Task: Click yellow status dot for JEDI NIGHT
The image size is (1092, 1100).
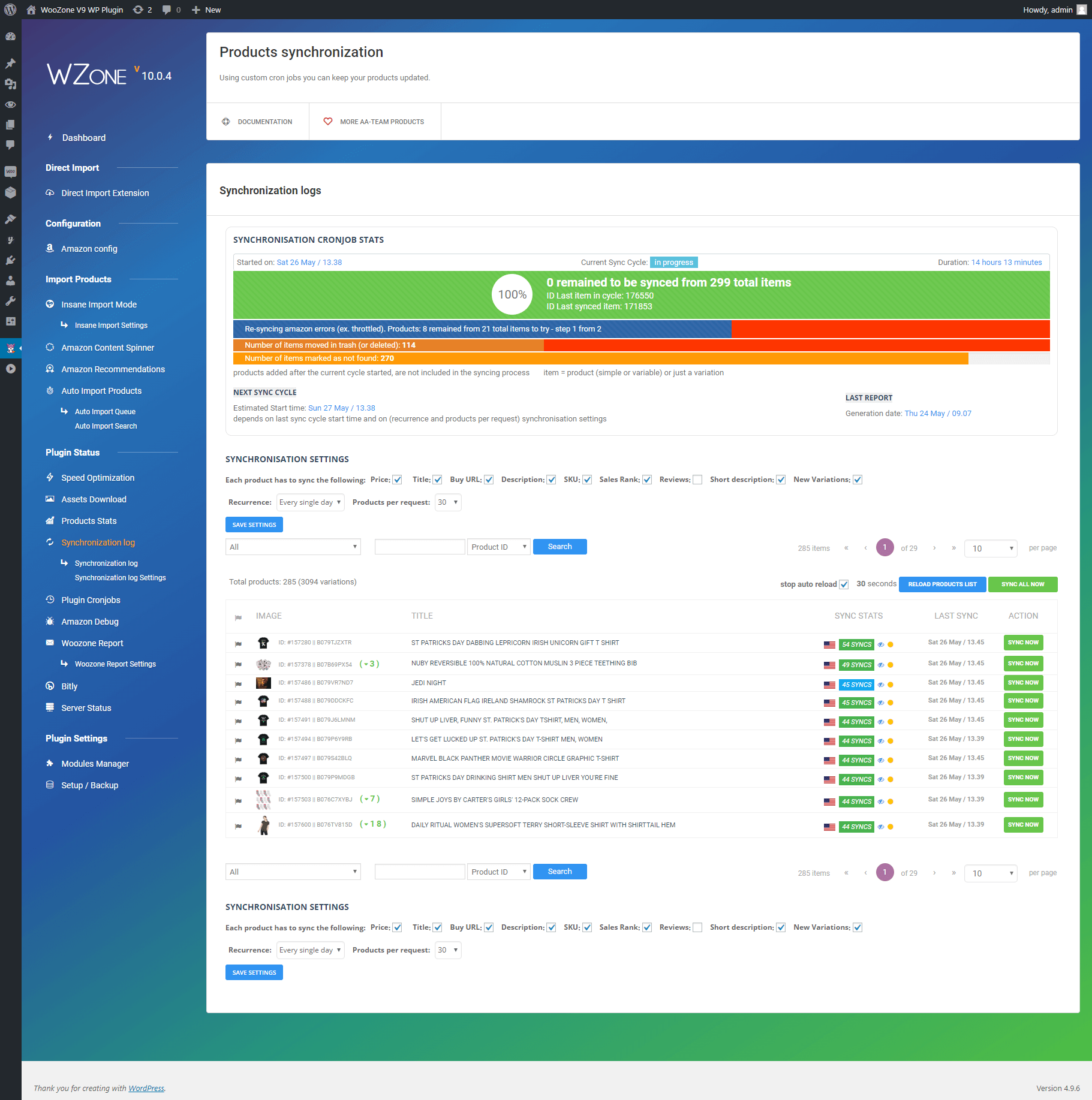Action: (891, 685)
